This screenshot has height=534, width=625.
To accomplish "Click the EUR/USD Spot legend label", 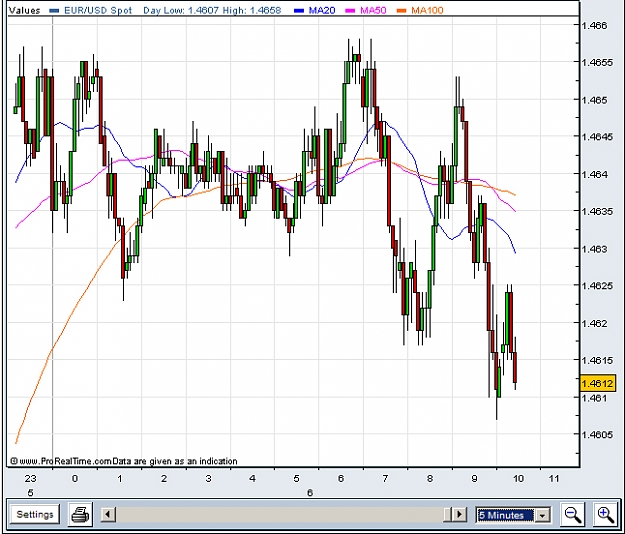I will pos(98,10).
